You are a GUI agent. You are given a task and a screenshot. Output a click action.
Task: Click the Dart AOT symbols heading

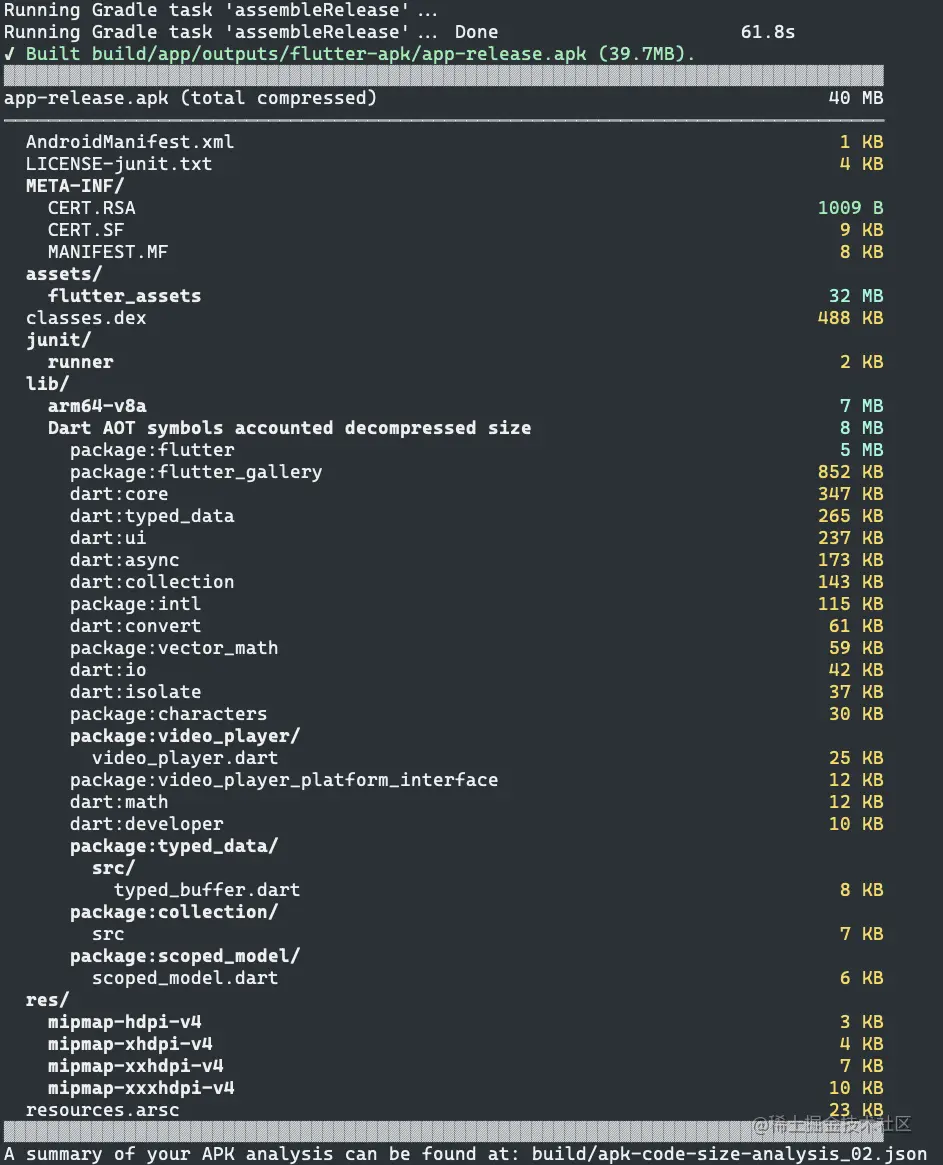tap(290, 428)
